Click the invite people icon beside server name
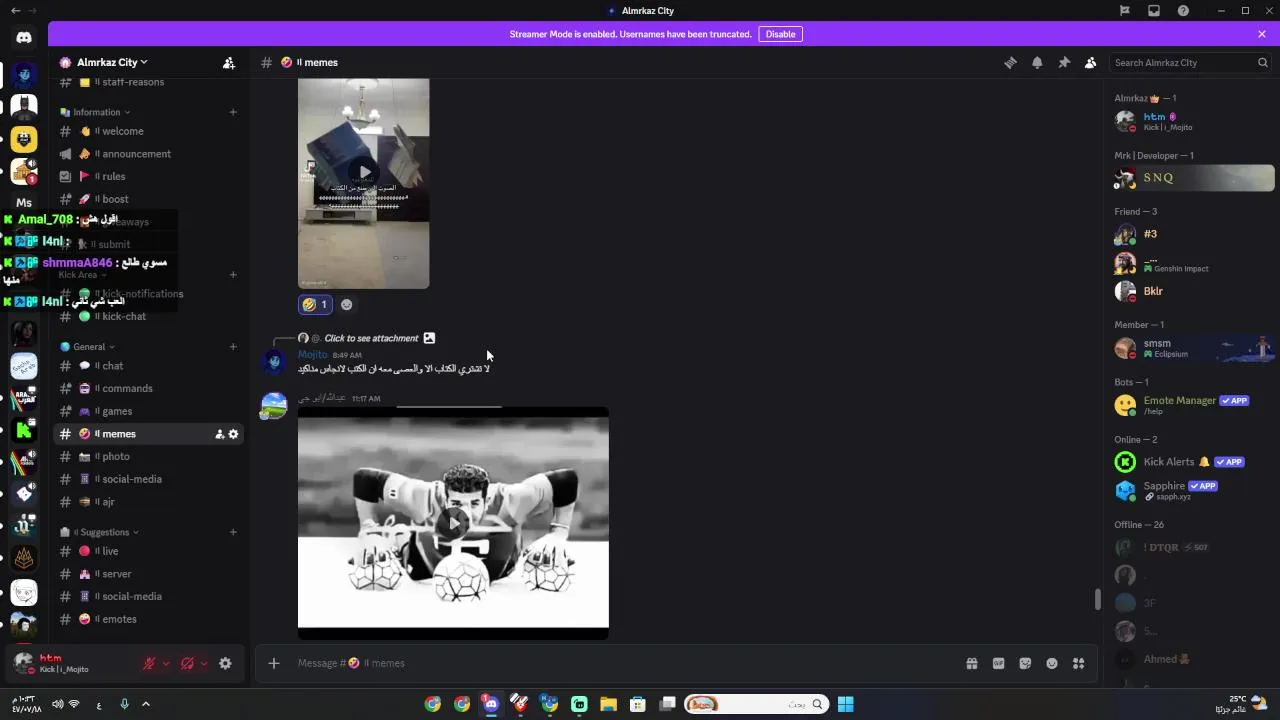The width and height of the screenshot is (1280, 720). pyautogui.click(x=228, y=62)
